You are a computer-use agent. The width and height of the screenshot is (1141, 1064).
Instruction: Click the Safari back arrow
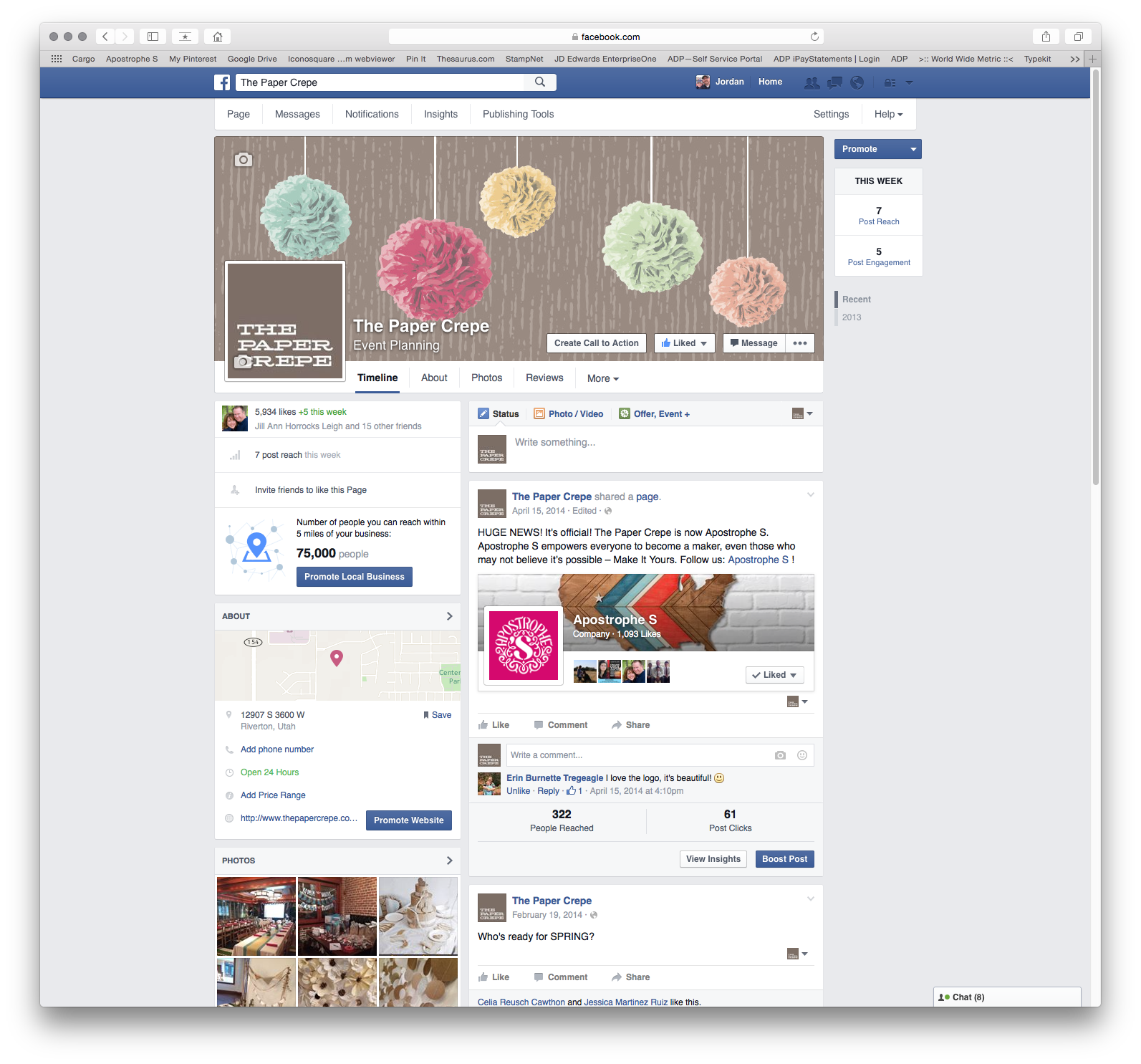pyautogui.click(x=105, y=37)
